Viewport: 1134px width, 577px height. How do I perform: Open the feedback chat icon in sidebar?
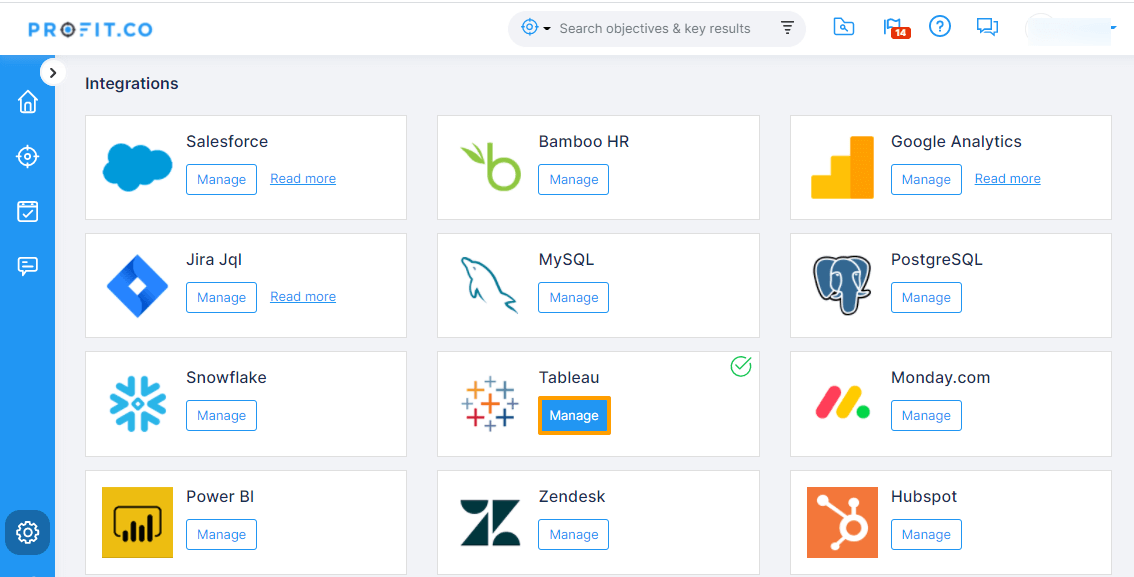pos(27,266)
